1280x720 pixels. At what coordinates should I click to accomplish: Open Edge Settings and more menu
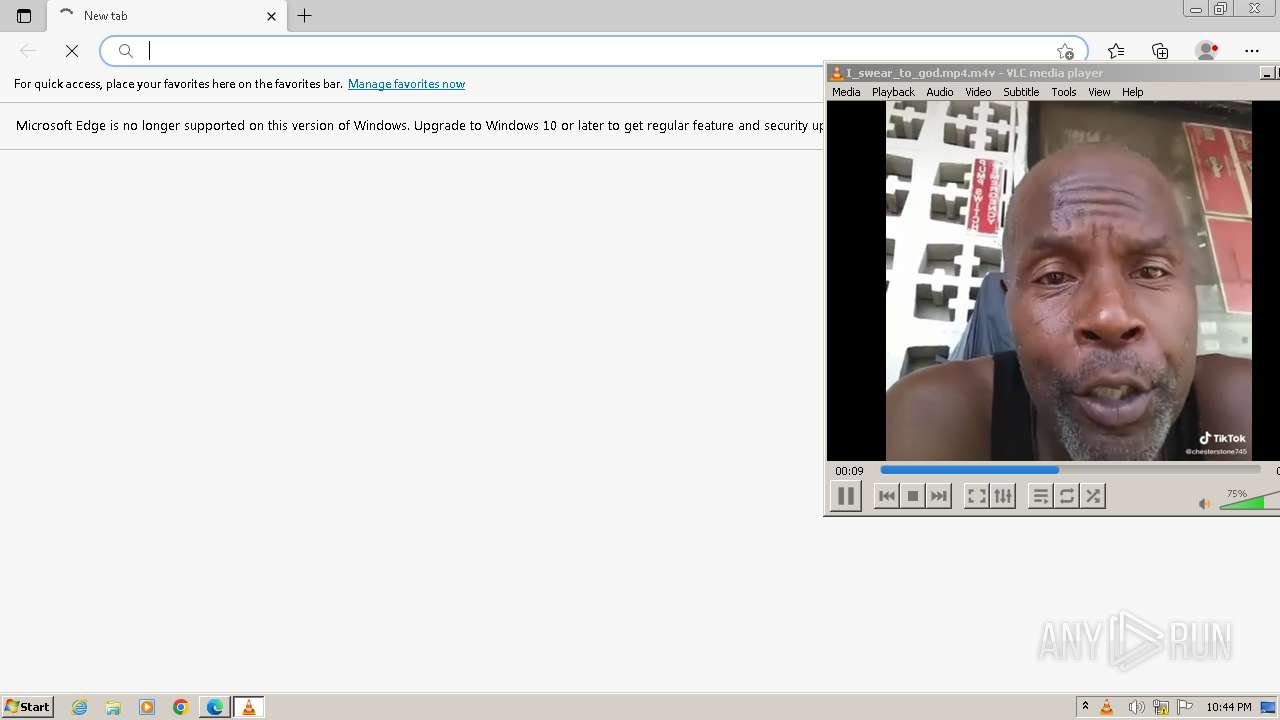point(1252,51)
